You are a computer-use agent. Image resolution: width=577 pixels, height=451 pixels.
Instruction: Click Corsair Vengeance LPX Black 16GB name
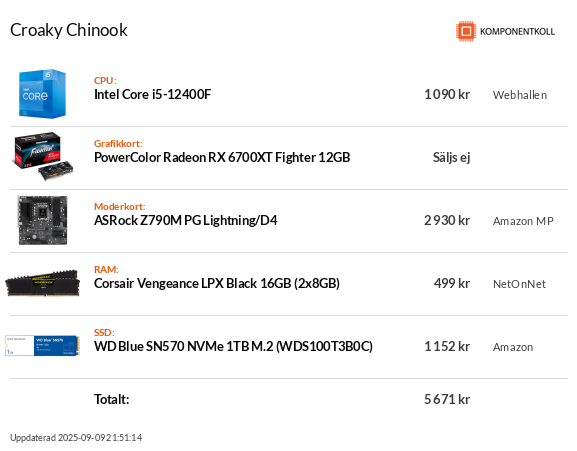point(217,284)
